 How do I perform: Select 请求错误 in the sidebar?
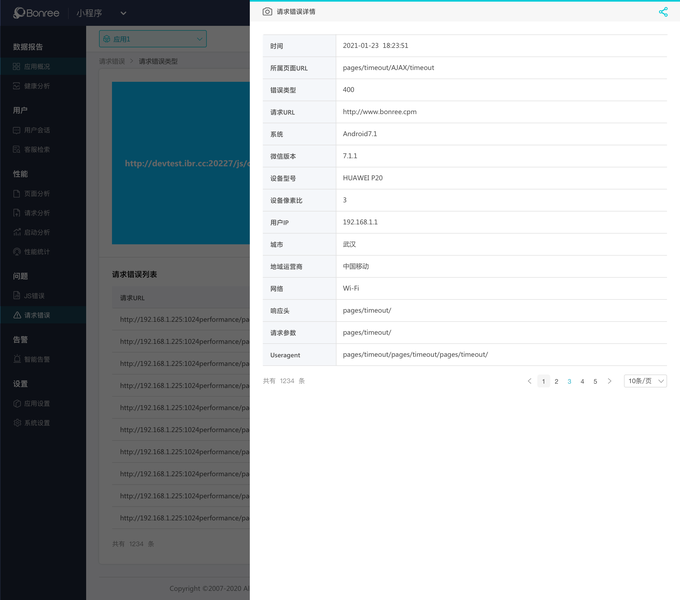click(x=43, y=315)
